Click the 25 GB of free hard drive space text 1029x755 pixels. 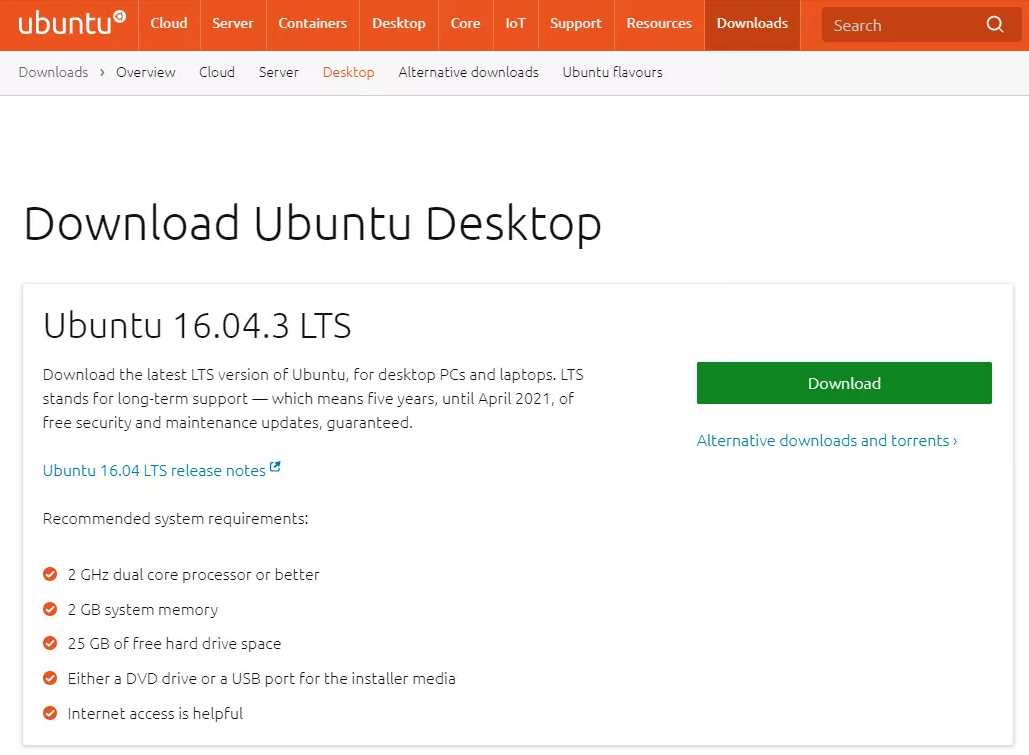click(175, 644)
